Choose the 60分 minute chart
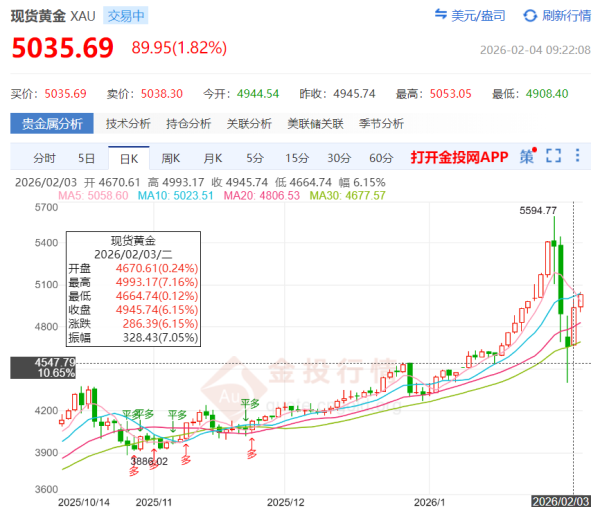This screenshot has height=507, width=600. 381,158
